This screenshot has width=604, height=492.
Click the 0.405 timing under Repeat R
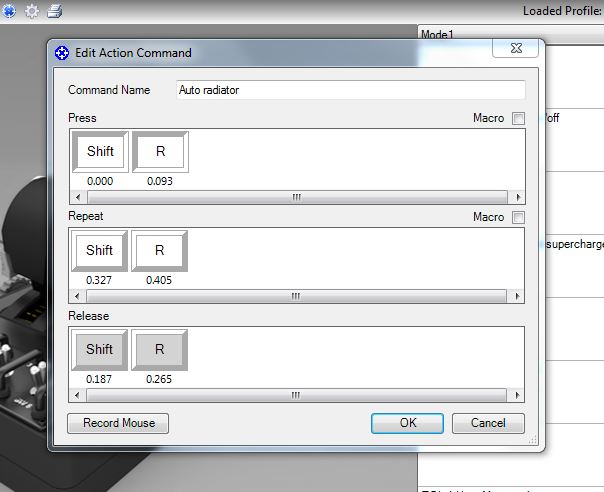(159, 280)
